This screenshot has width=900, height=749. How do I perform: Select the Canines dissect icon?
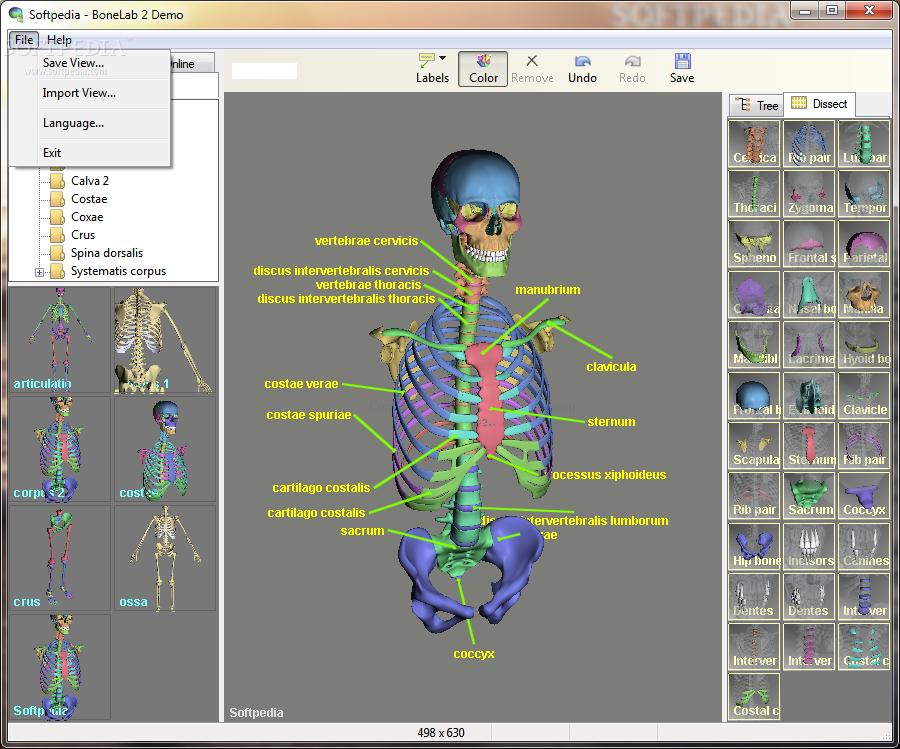tap(864, 546)
